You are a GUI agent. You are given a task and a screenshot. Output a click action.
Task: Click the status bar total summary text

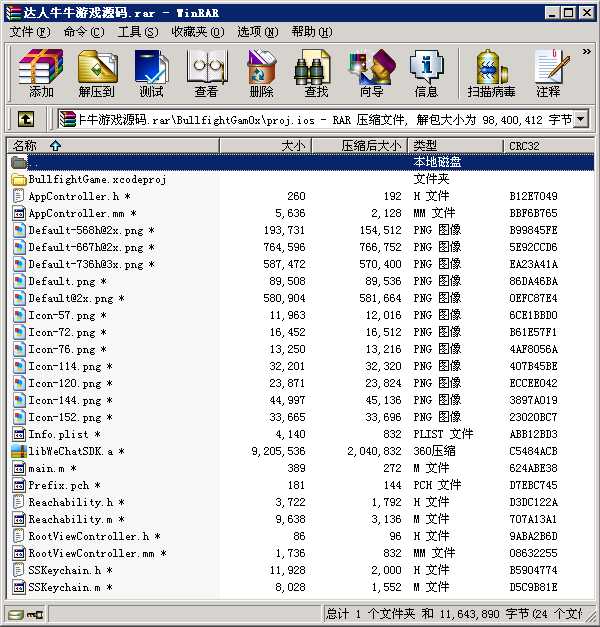click(x=454, y=614)
